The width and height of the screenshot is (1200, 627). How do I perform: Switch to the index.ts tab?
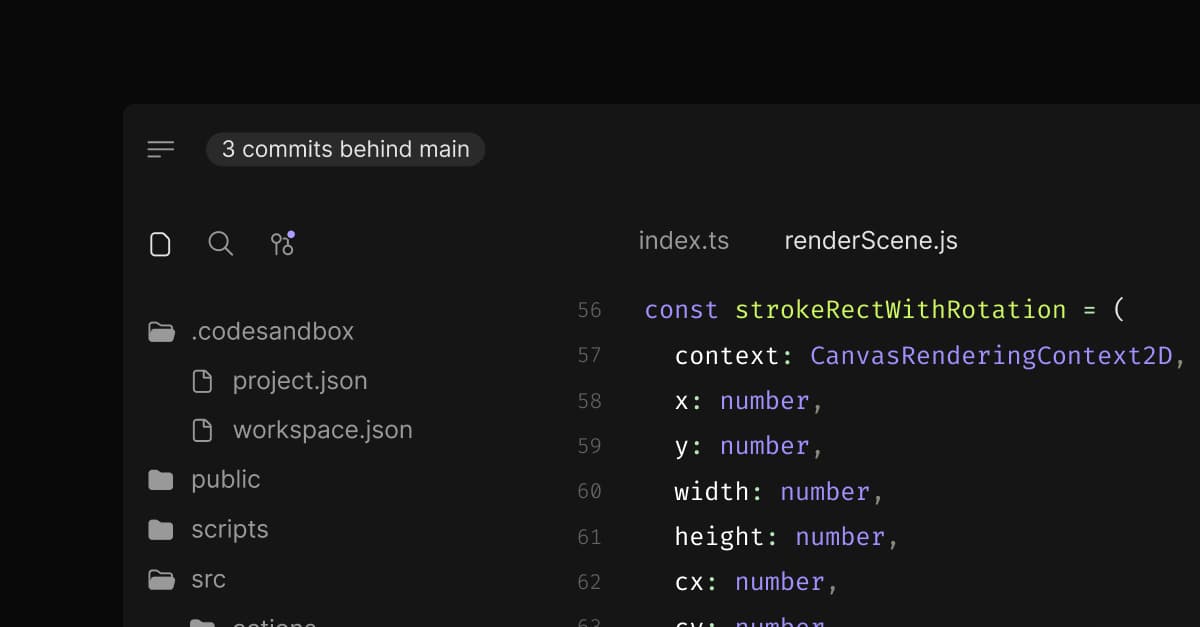(x=683, y=240)
